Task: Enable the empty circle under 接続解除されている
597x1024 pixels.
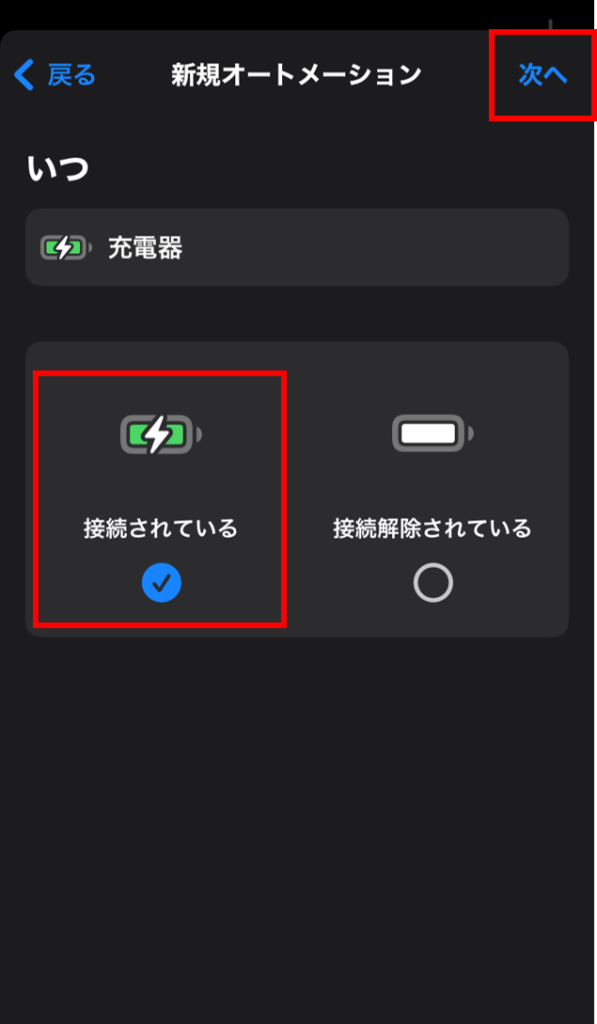Action: [x=433, y=583]
